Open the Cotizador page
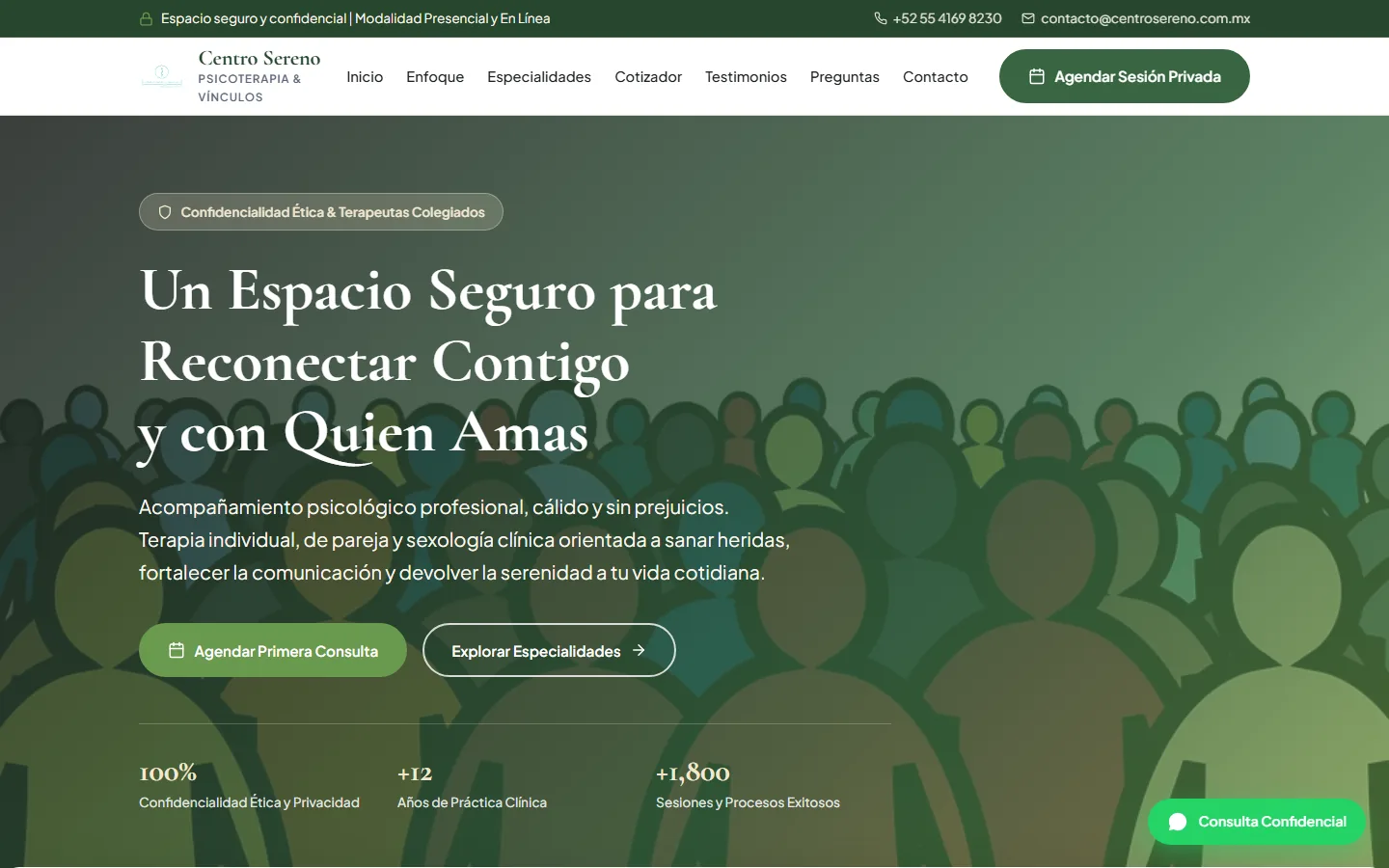Image resolution: width=1389 pixels, height=868 pixels. click(x=648, y=76)
